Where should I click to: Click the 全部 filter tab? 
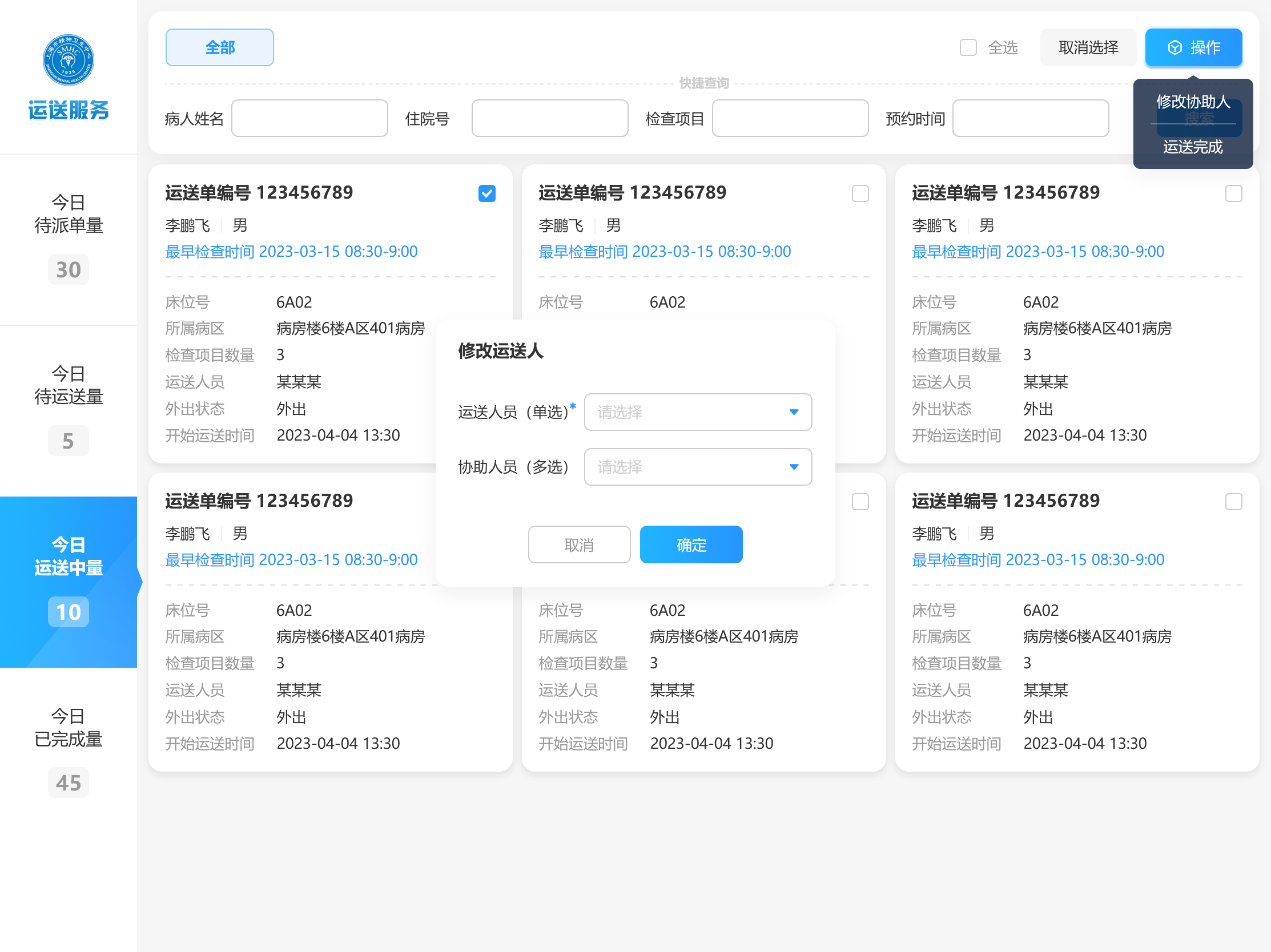click(x=219, y=48)
